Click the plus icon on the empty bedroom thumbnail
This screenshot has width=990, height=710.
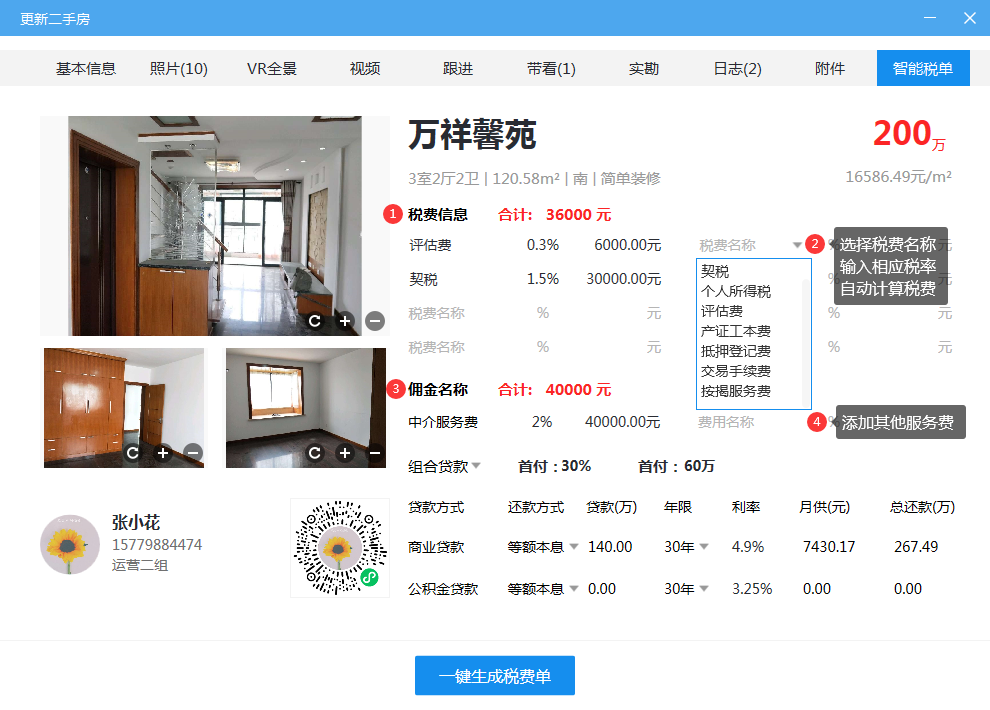(x=345, y=453)
